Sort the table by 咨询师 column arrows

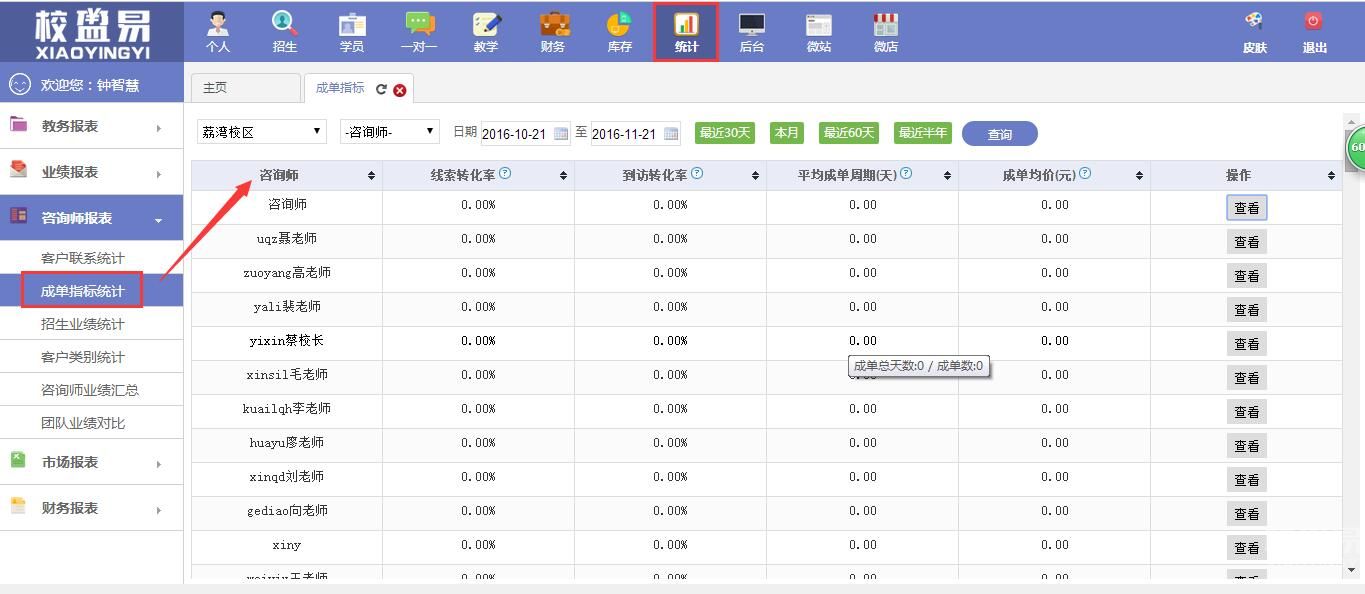click(x=371, y=176)
